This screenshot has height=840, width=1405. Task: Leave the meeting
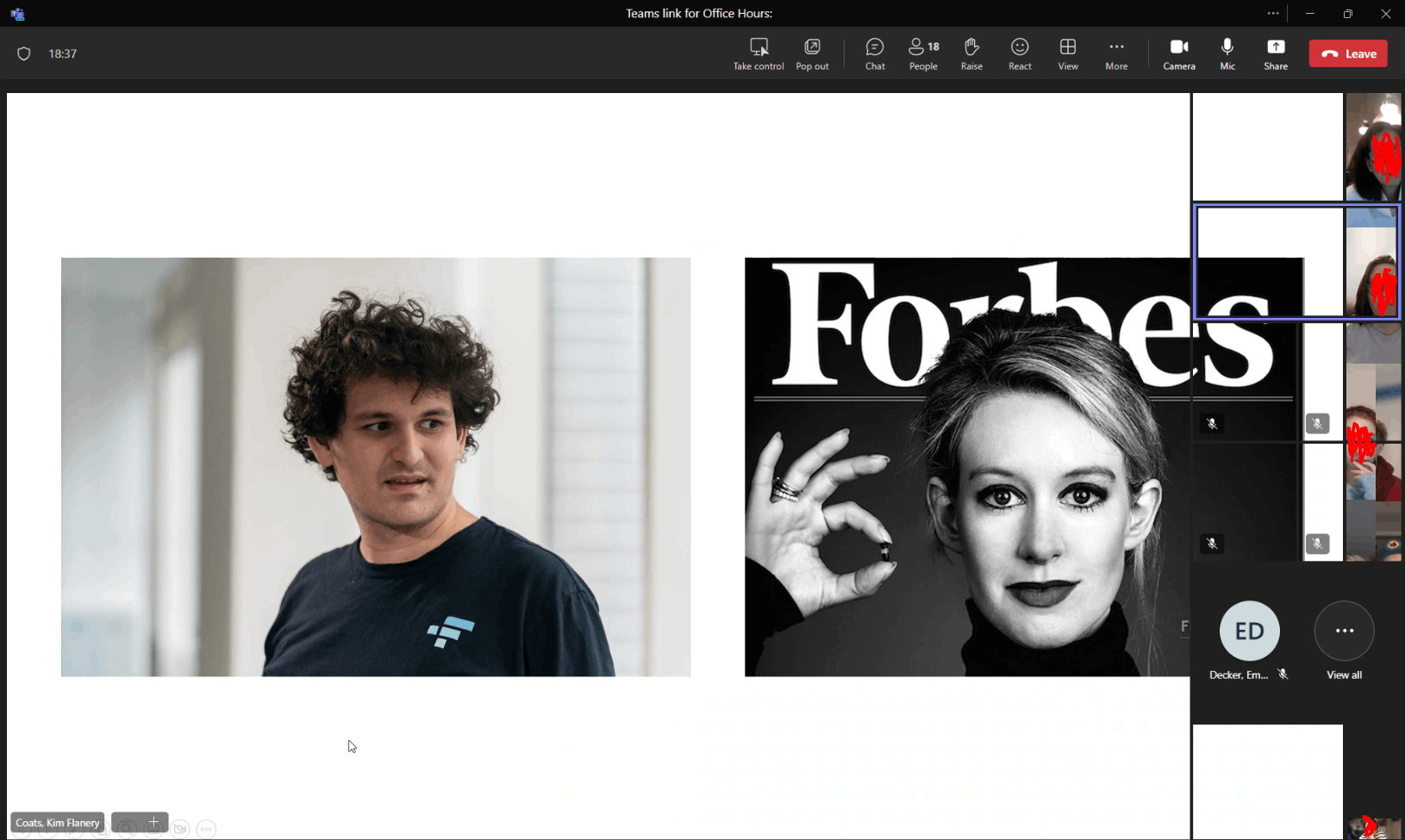tap(1347, 53)
